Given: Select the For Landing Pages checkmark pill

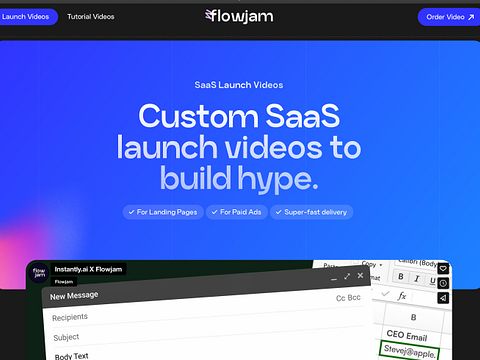Looking at the screenshot, I should tap(163, 212).
